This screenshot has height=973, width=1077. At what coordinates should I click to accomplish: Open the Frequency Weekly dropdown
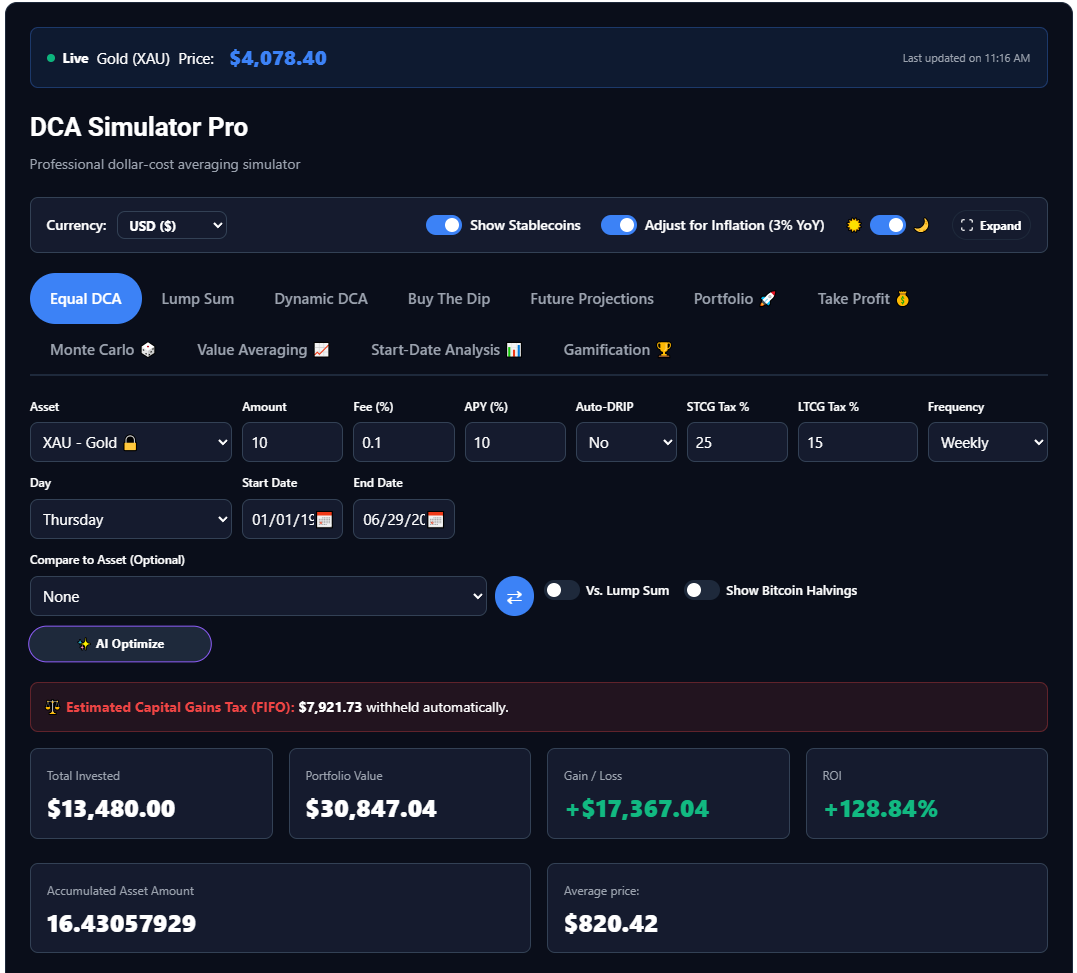(987, 442)
